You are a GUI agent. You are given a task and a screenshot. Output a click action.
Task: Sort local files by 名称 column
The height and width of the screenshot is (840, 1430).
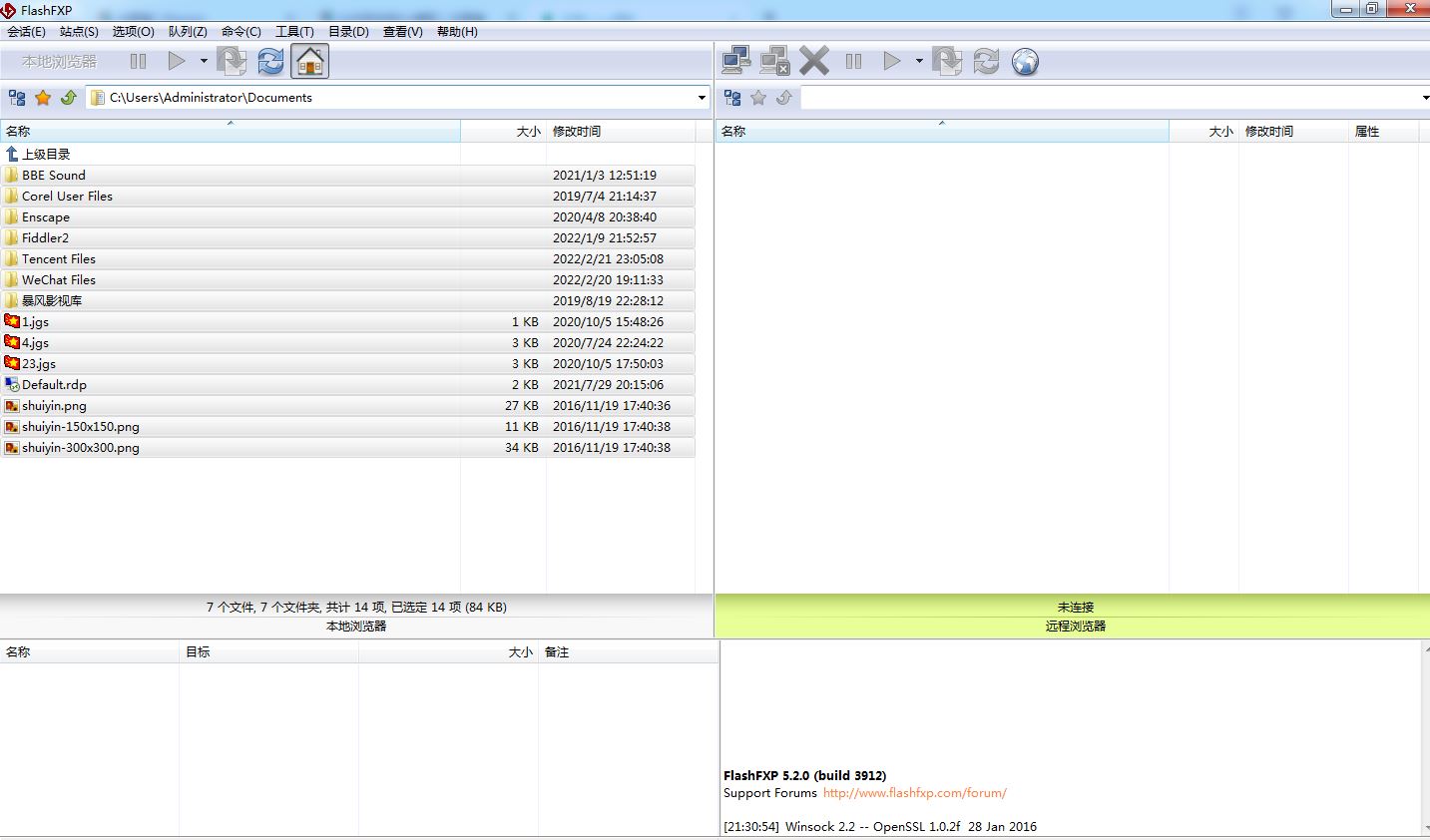(231, 132)
